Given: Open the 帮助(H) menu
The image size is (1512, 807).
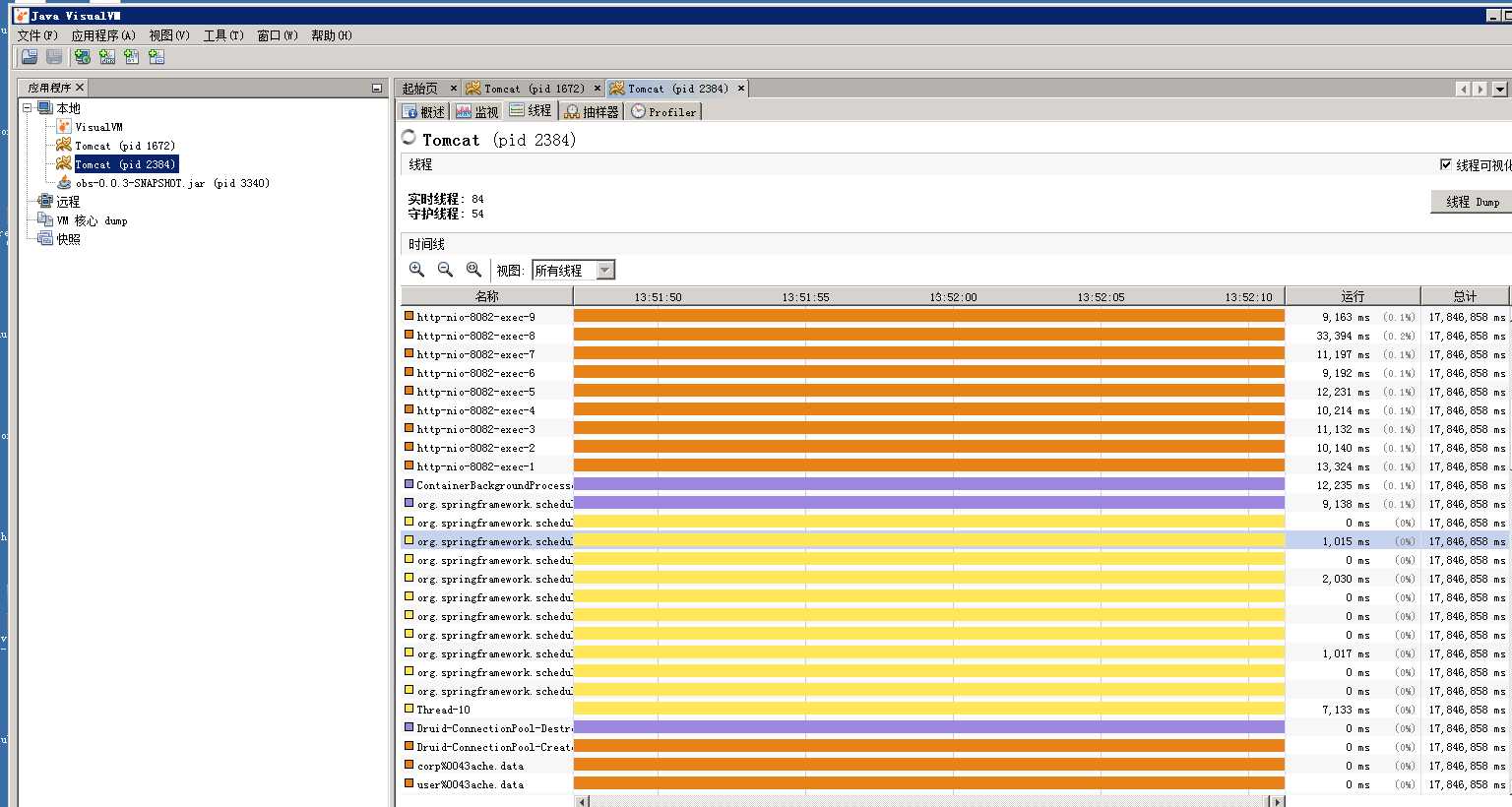Looking at the screenshot, I should click(332, 35).
